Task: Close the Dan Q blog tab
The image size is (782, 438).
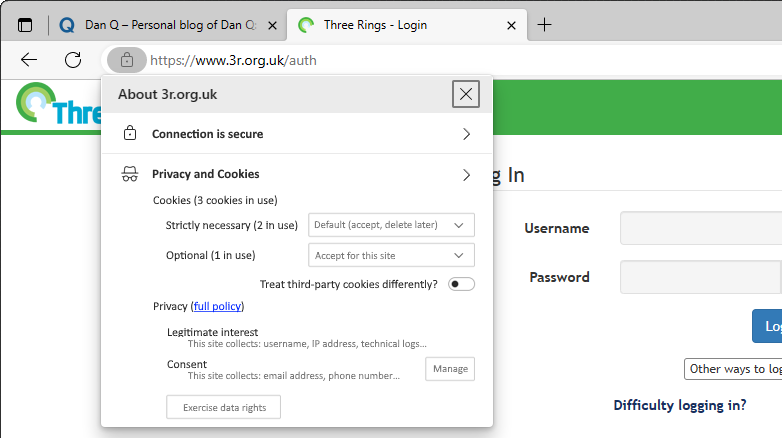Action: tap(272, 25)
